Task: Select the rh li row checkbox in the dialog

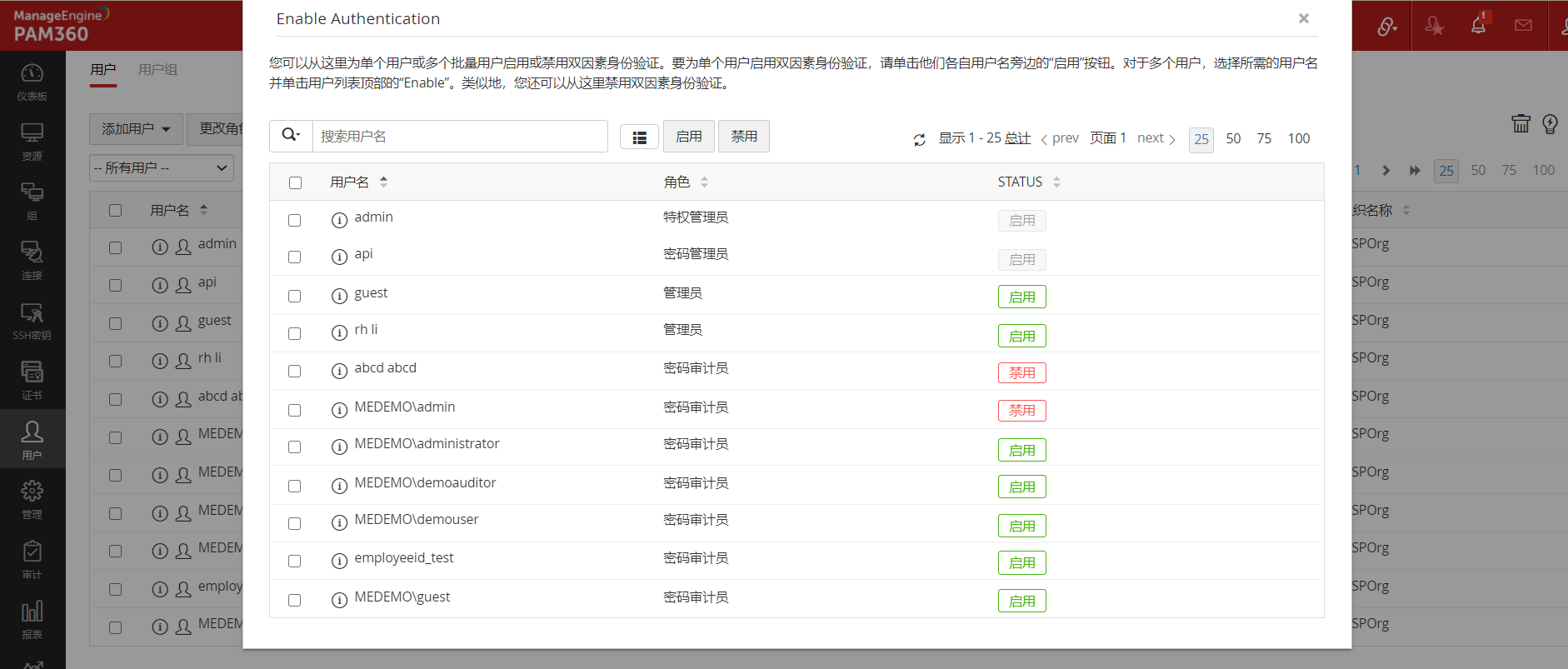Action: 294,333
